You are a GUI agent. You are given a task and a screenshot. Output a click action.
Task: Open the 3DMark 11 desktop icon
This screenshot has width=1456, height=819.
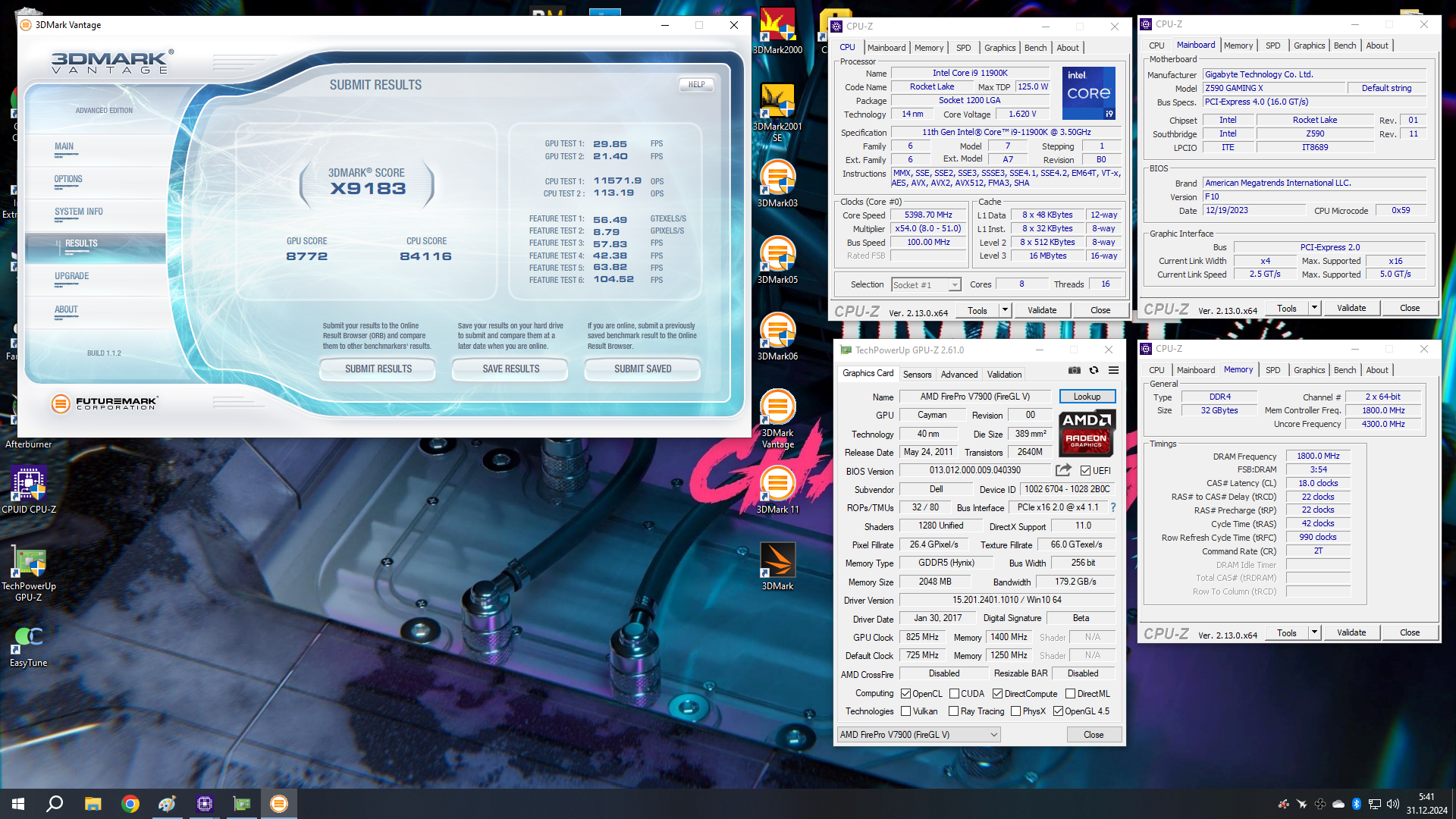[777, 489]
